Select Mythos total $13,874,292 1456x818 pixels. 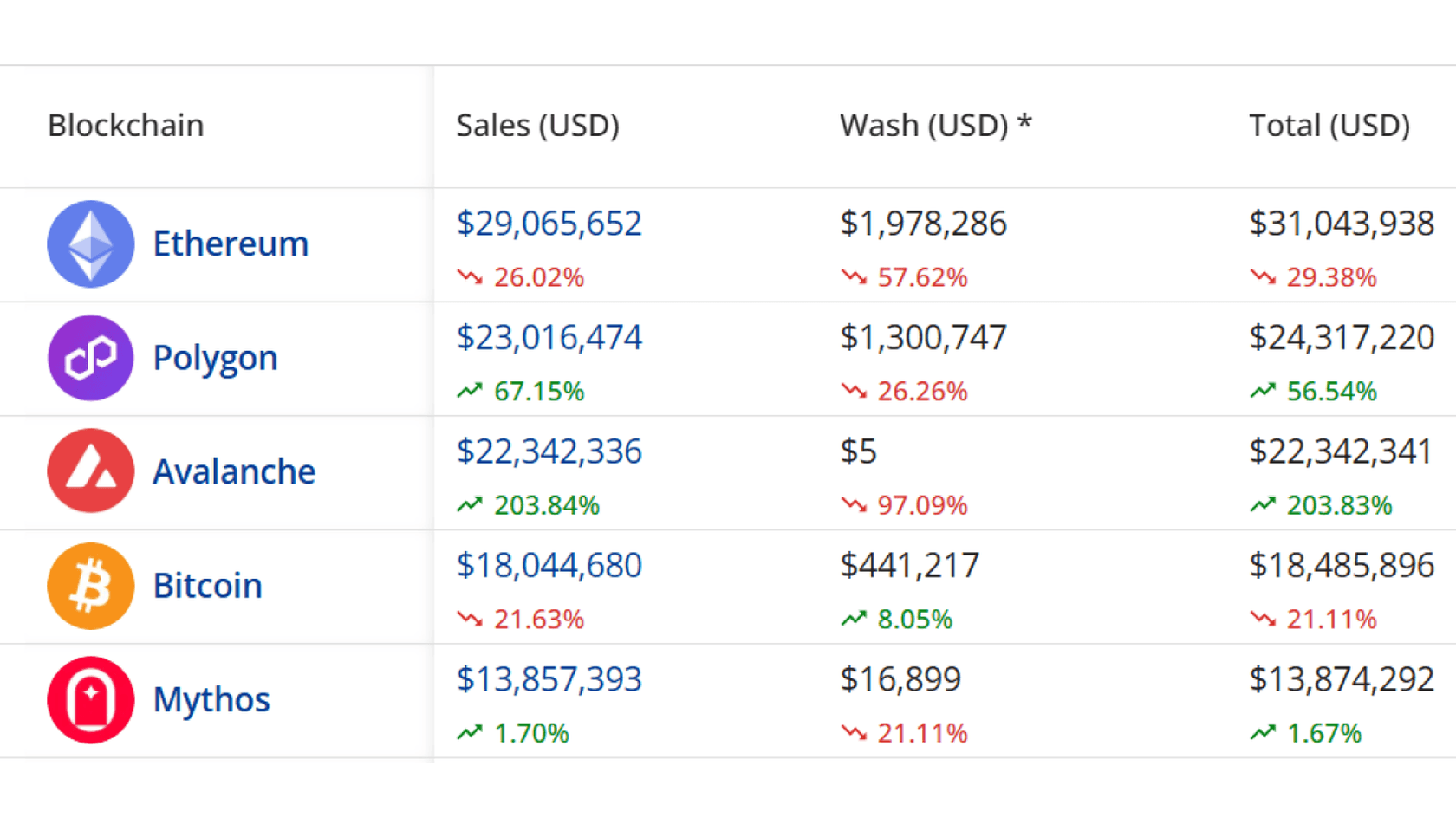(x=1342, y=679)
